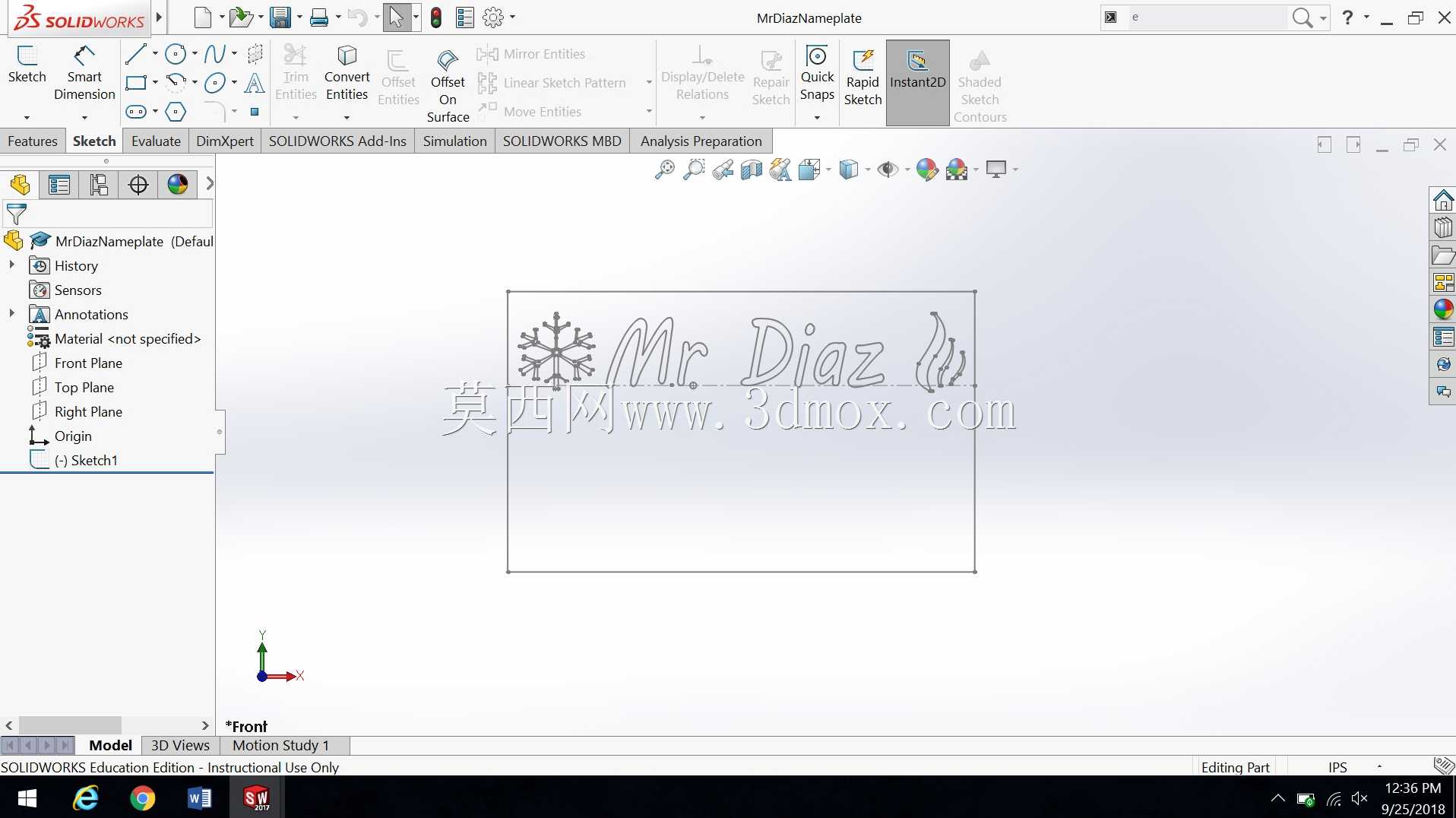Open Microsoft Word from the taskbar
Viewport: 1456px width, 818px height.
[x=199, y=798]
